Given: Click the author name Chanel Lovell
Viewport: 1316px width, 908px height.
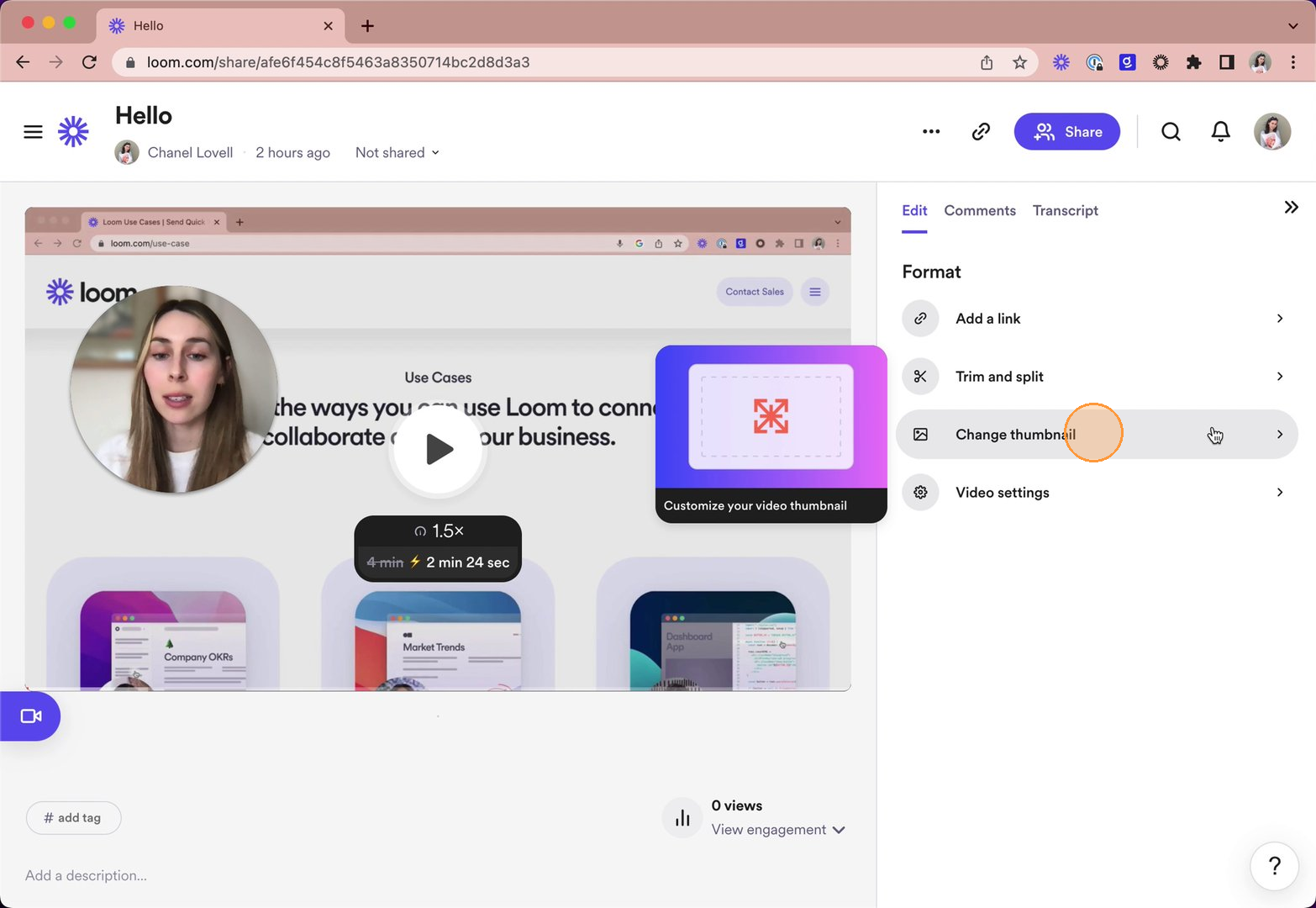Looking at the screenshot, I should pos(190,152).
